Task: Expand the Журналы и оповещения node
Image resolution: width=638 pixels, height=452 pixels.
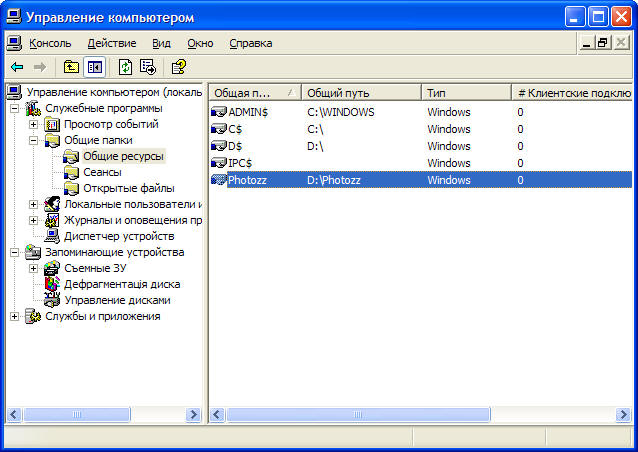Action: tap(33, 221)
